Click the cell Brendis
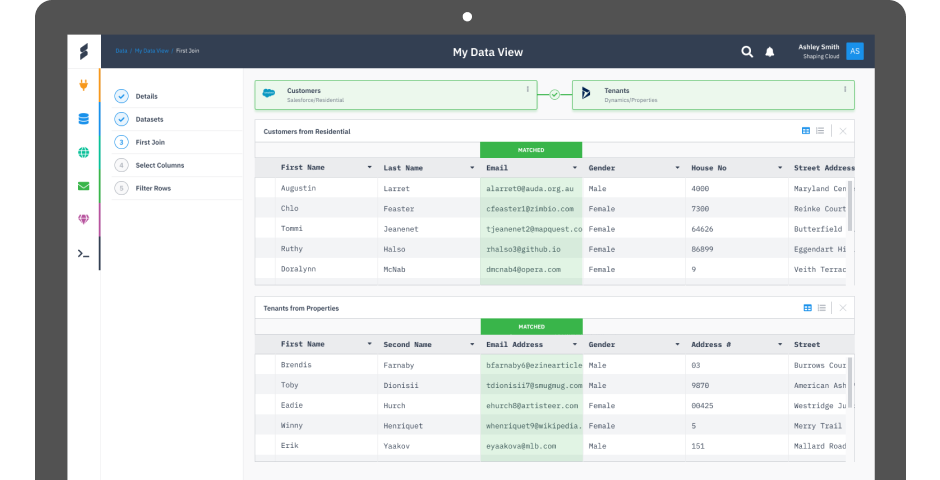Screen dimensions: 940x480 296,365
